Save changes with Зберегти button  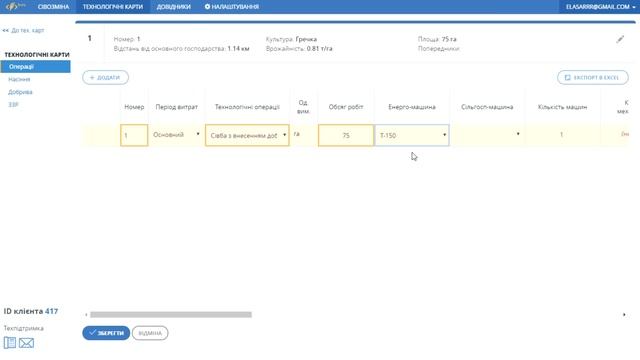[106, 333]
